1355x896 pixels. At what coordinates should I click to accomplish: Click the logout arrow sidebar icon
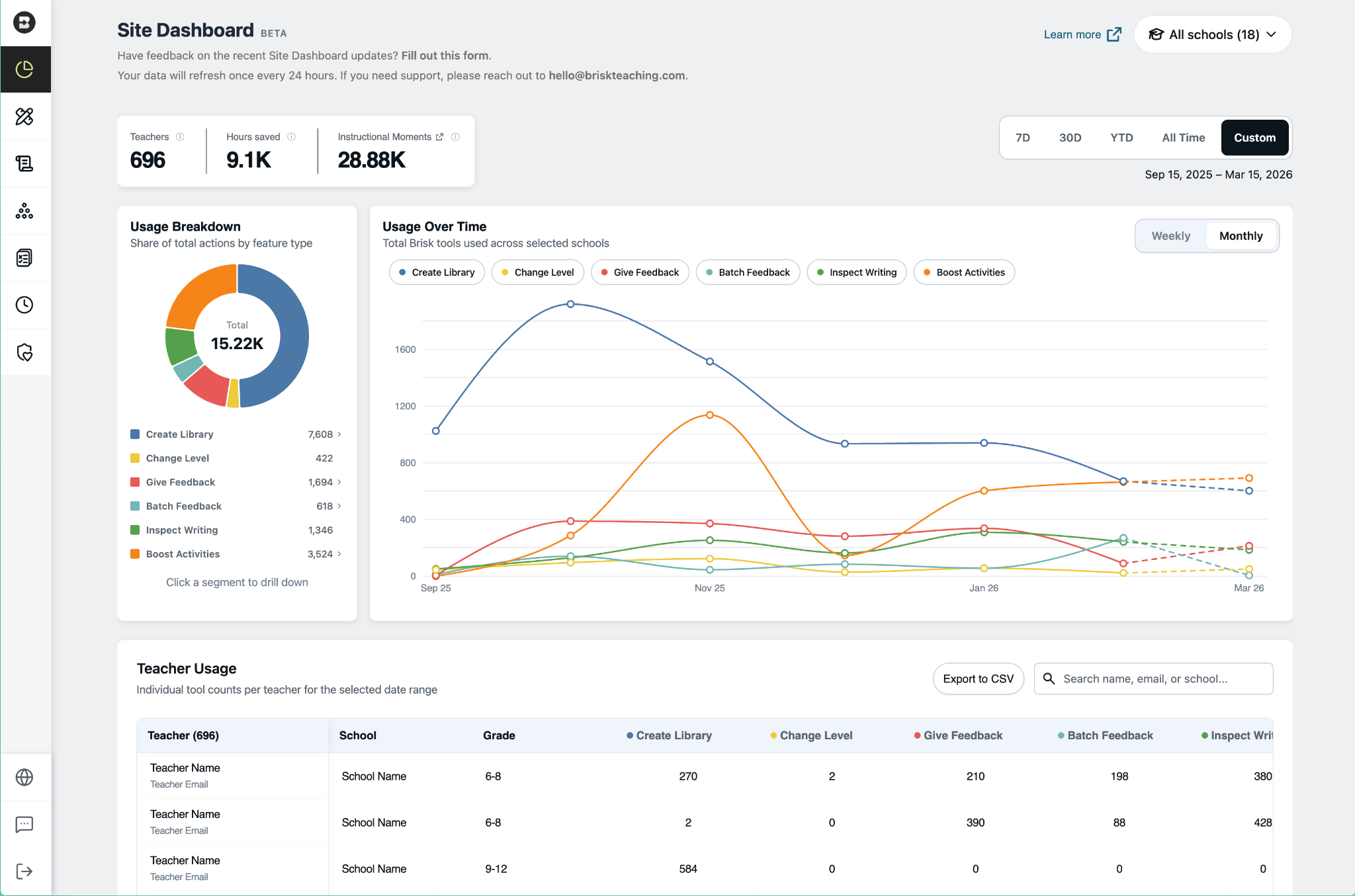coord(24,871)
